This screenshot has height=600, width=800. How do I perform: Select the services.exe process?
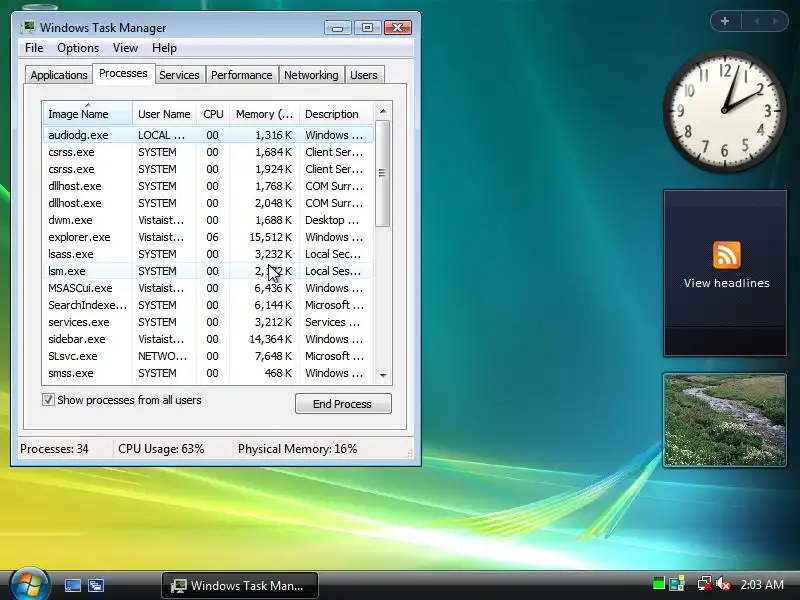(x=208, y=322)
